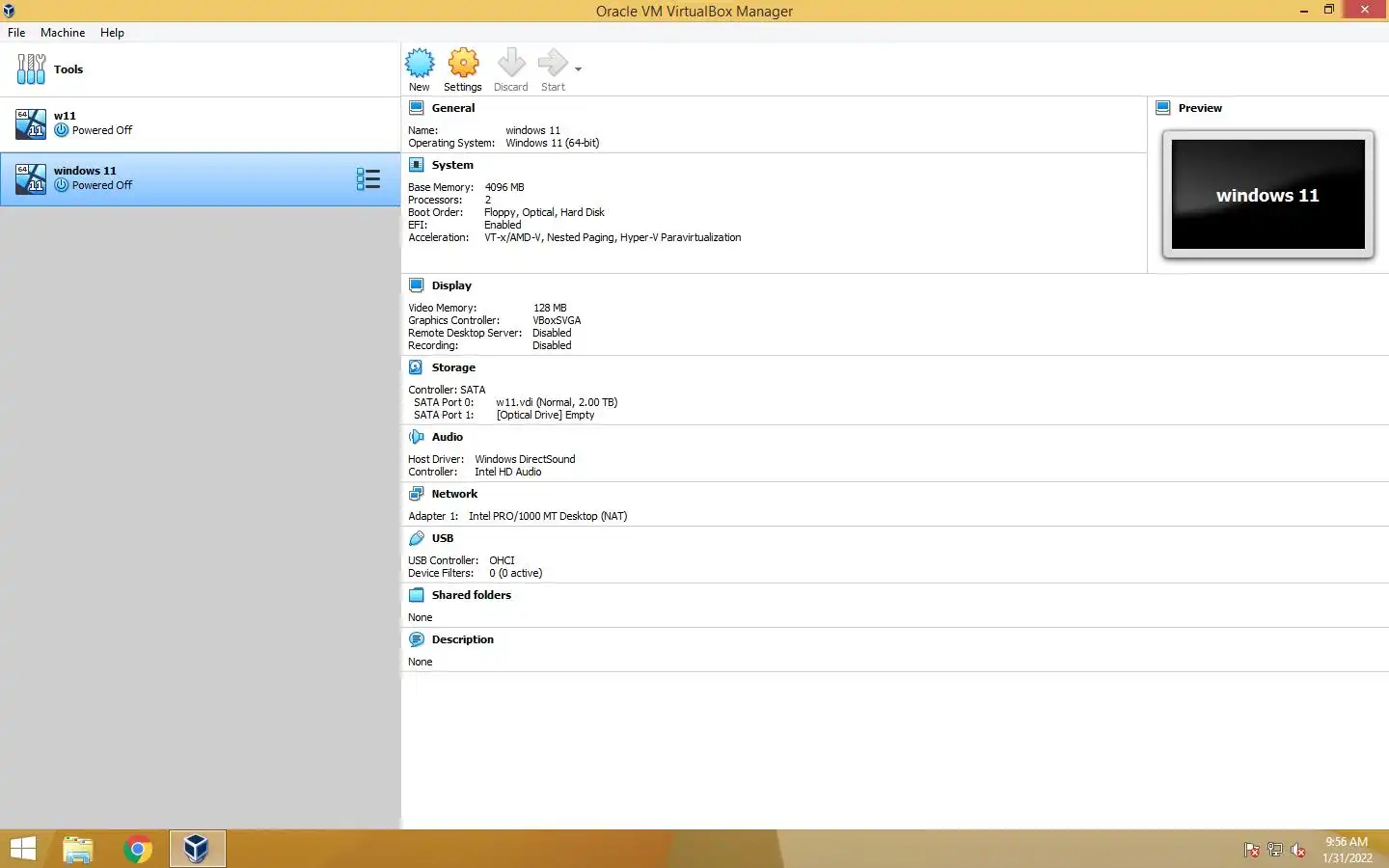
Task: Click the New virtual machine icon
Action: [x=420, y=64]
